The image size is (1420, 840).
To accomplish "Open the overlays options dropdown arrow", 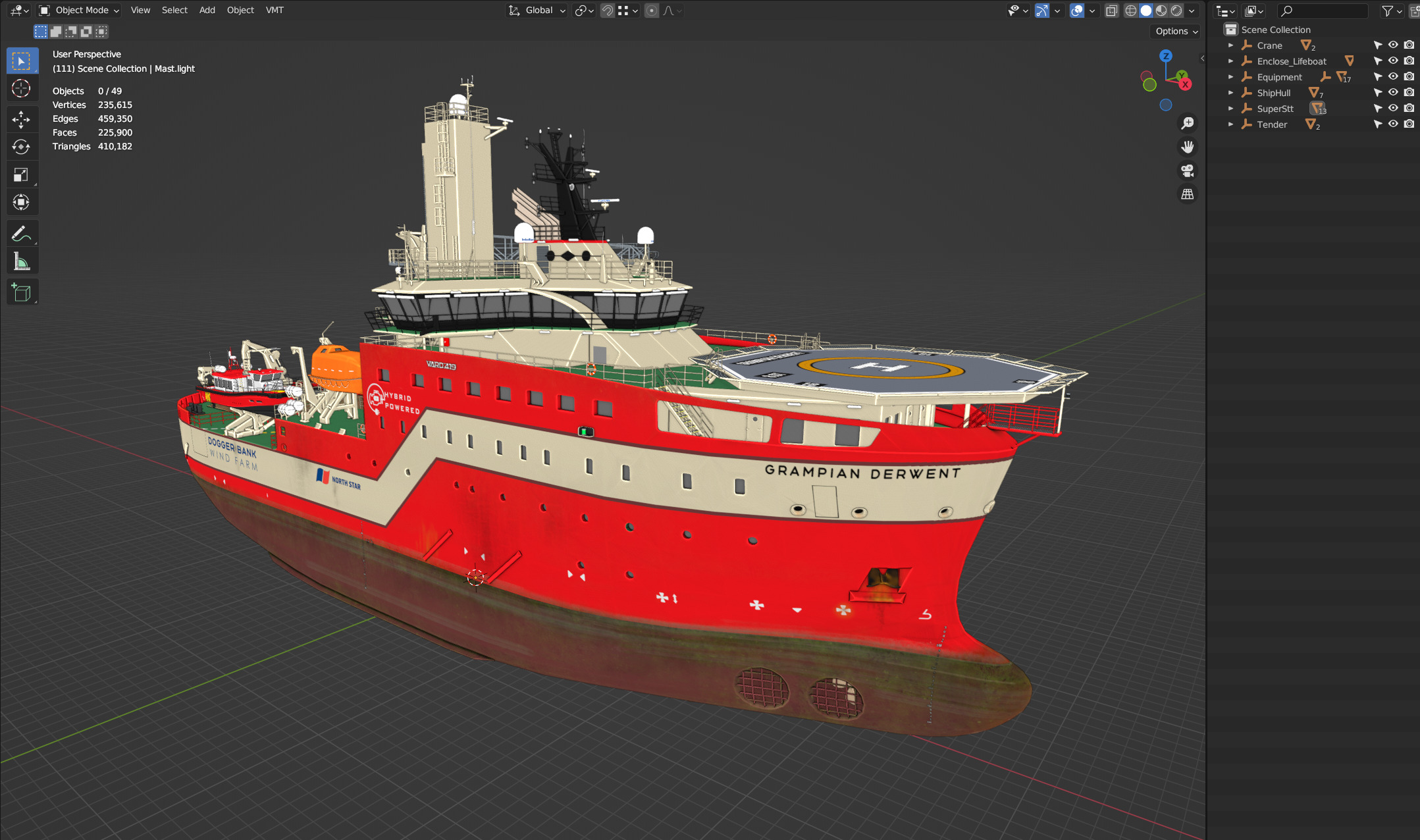I will click(x=1092, y=11).
